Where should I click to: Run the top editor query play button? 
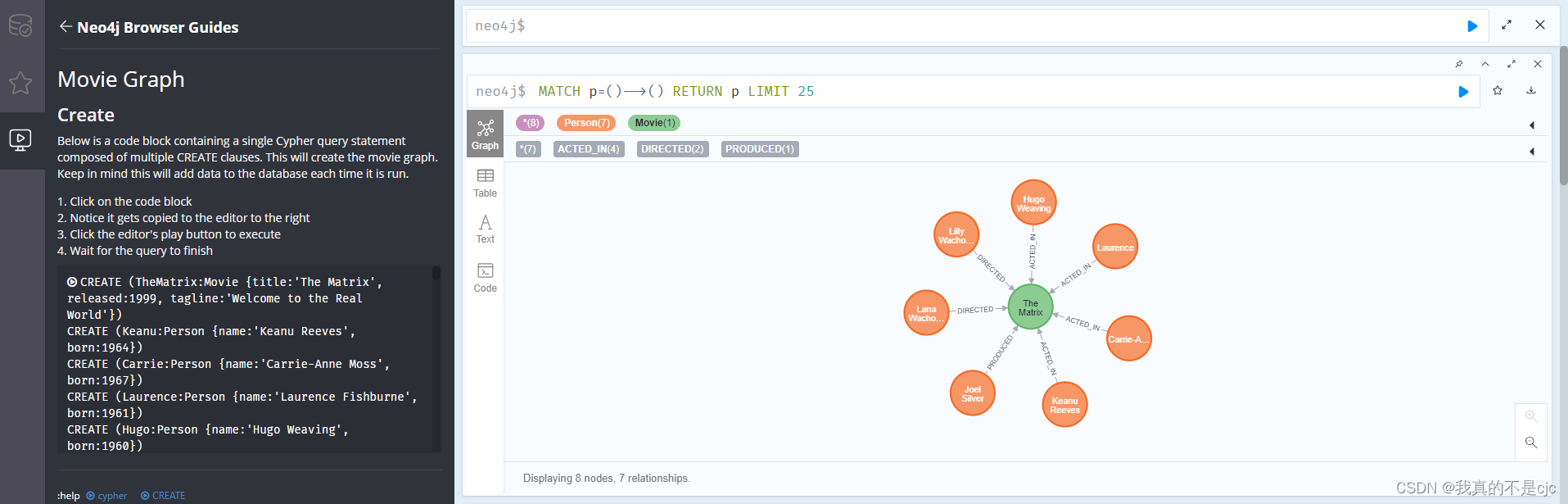click(x=1472, y=26)
